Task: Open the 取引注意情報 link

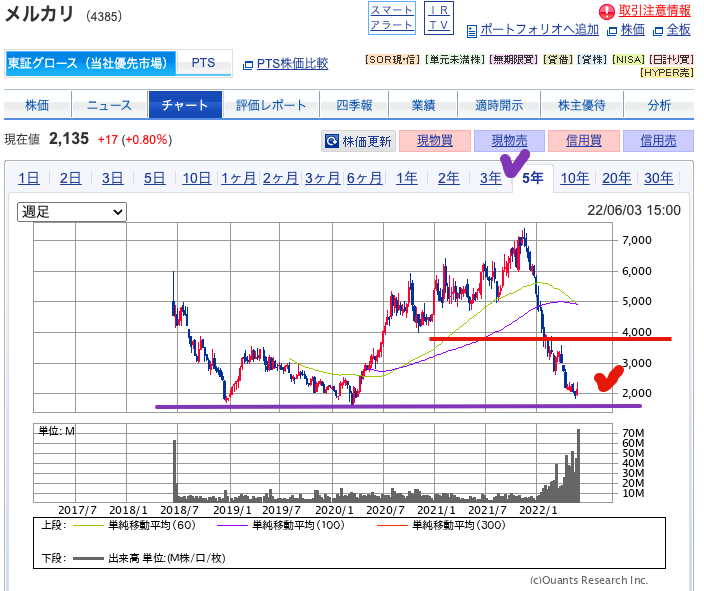Action: tap(654, 10)
